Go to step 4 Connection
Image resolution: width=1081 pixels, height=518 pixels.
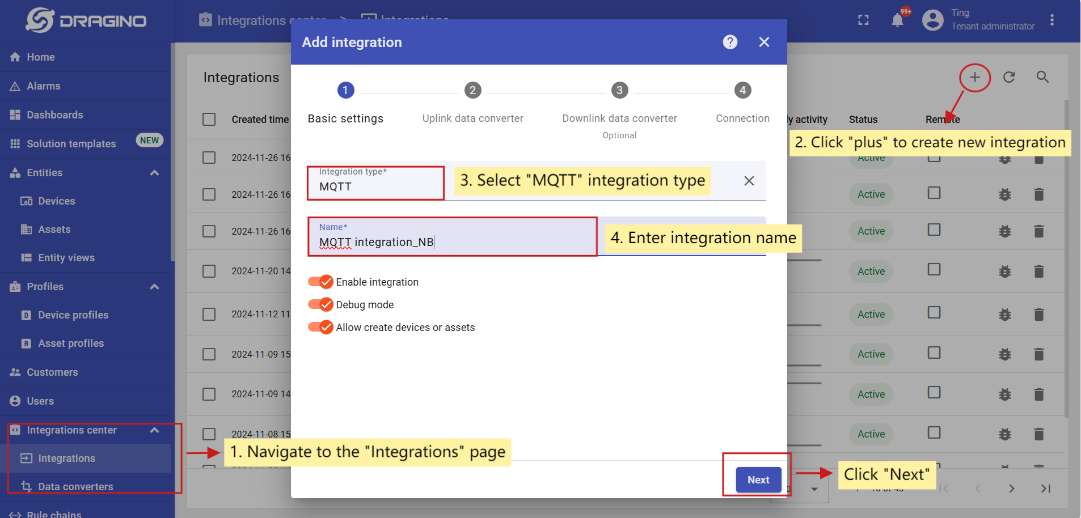tap(742, 104)
